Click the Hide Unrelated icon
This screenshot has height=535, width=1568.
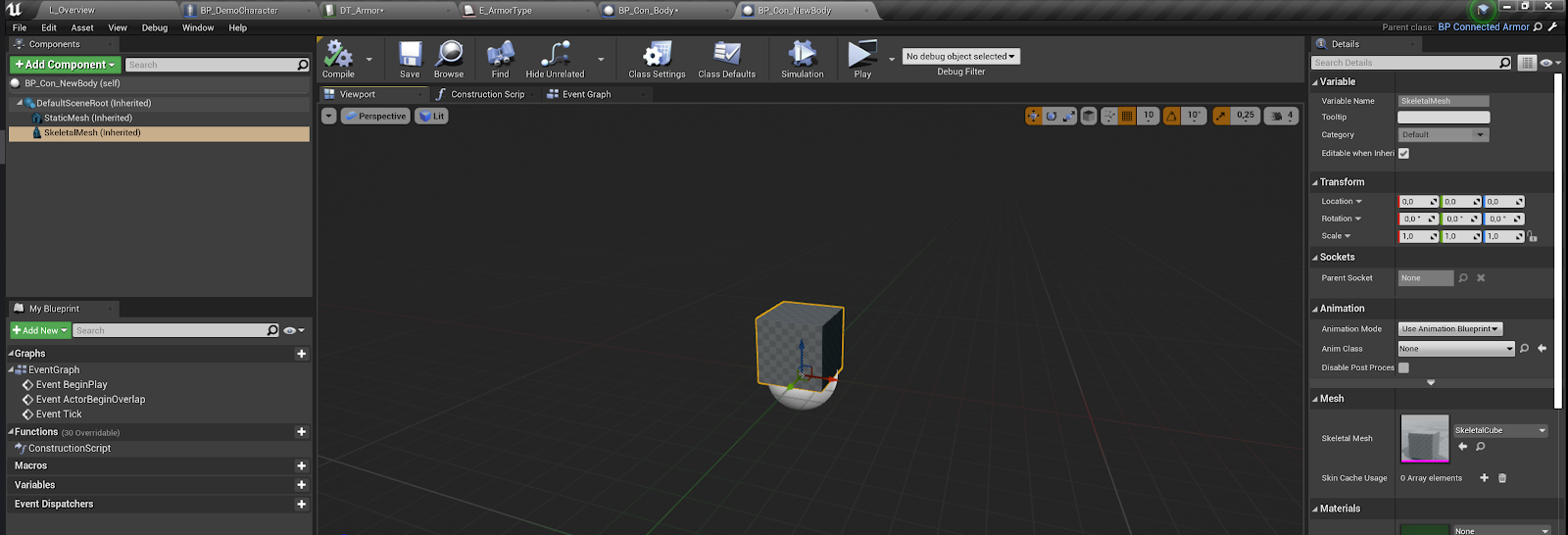tap(555, 55)
